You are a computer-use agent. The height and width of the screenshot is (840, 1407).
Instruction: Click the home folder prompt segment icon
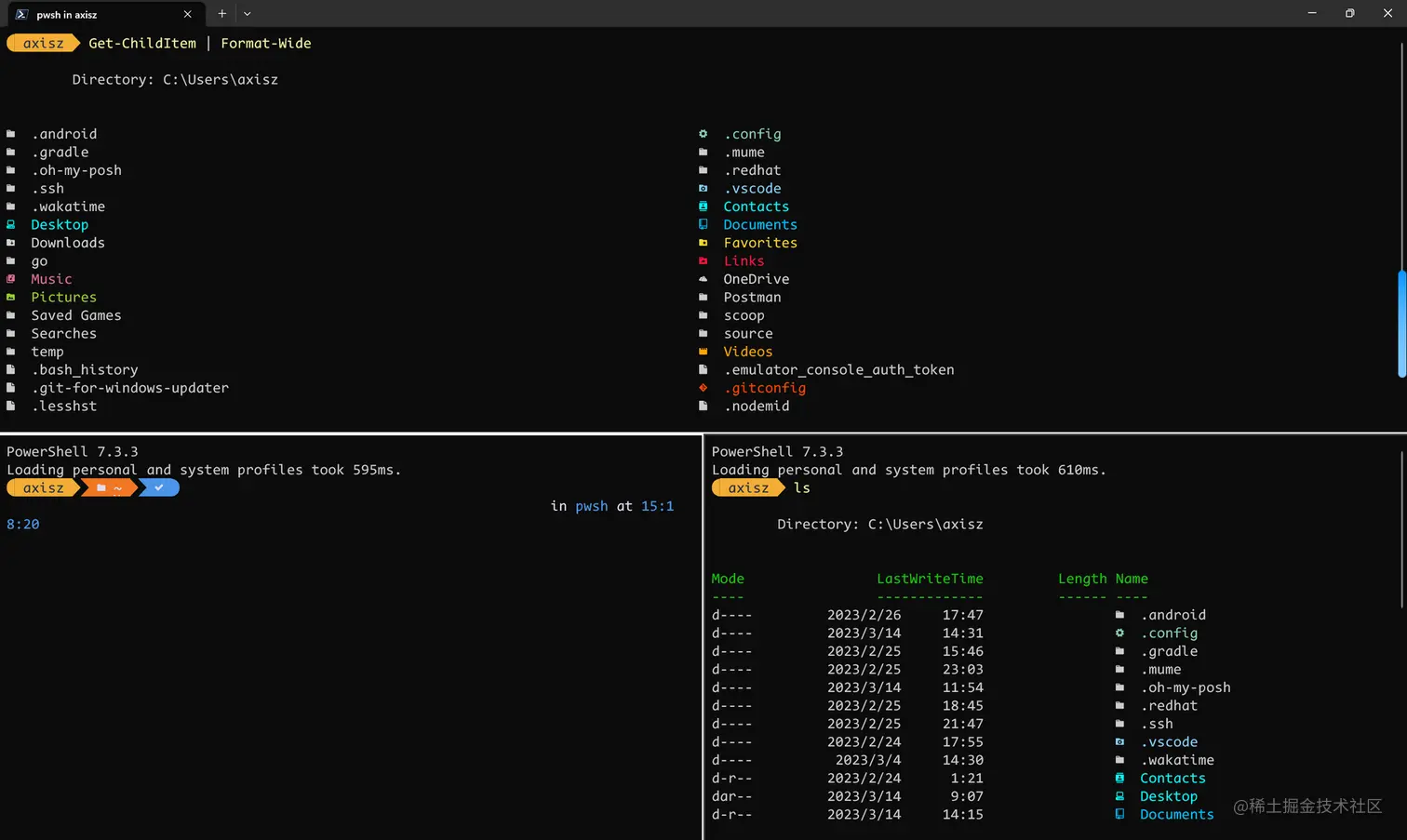[x=101, y=487]
